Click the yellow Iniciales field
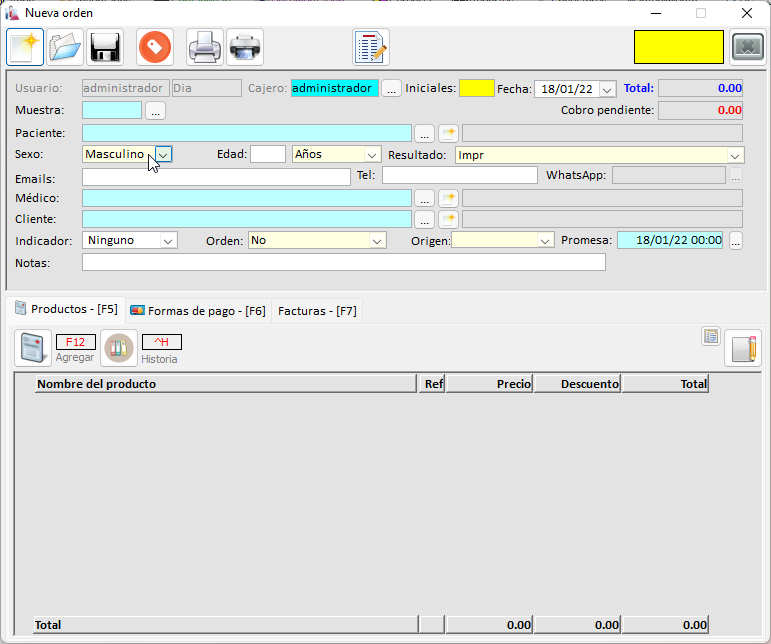 [476, 88]
